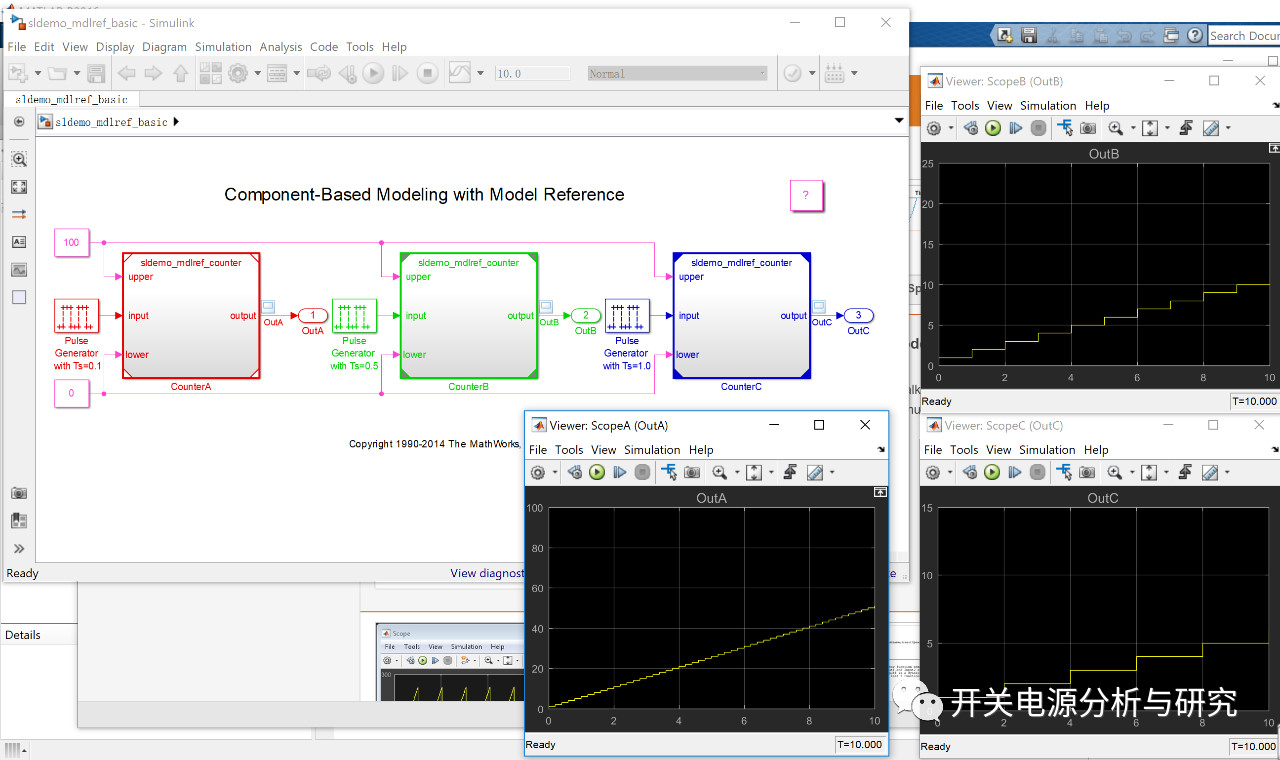Edit simulation stop time field 10.0
This screenshot has width=1280, height=760.
point(532,73)
